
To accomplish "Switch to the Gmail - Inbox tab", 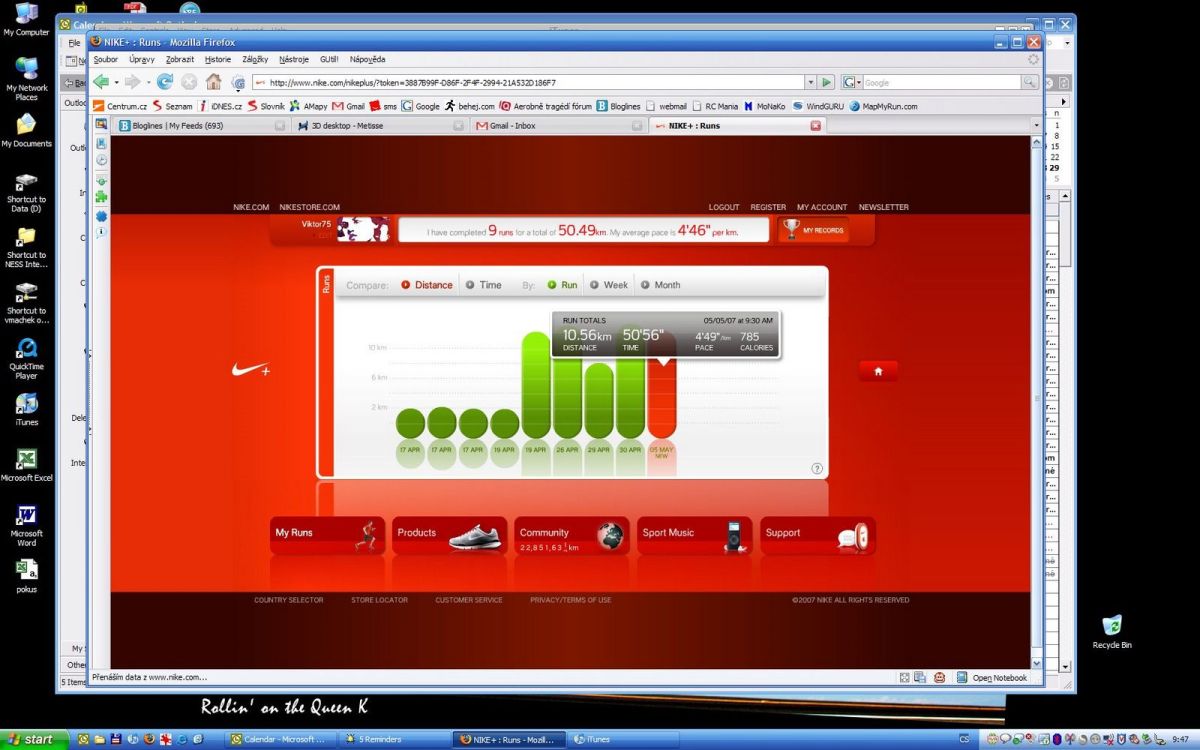I will [558, 126].
